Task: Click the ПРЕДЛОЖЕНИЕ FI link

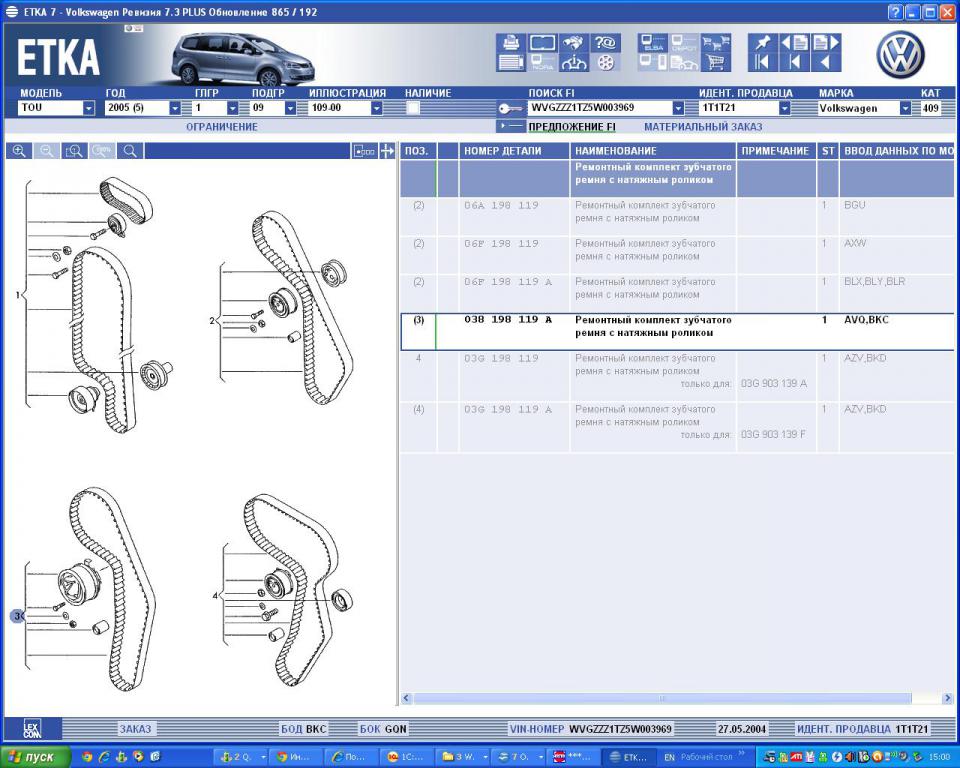Action: [x=572, y=127]
